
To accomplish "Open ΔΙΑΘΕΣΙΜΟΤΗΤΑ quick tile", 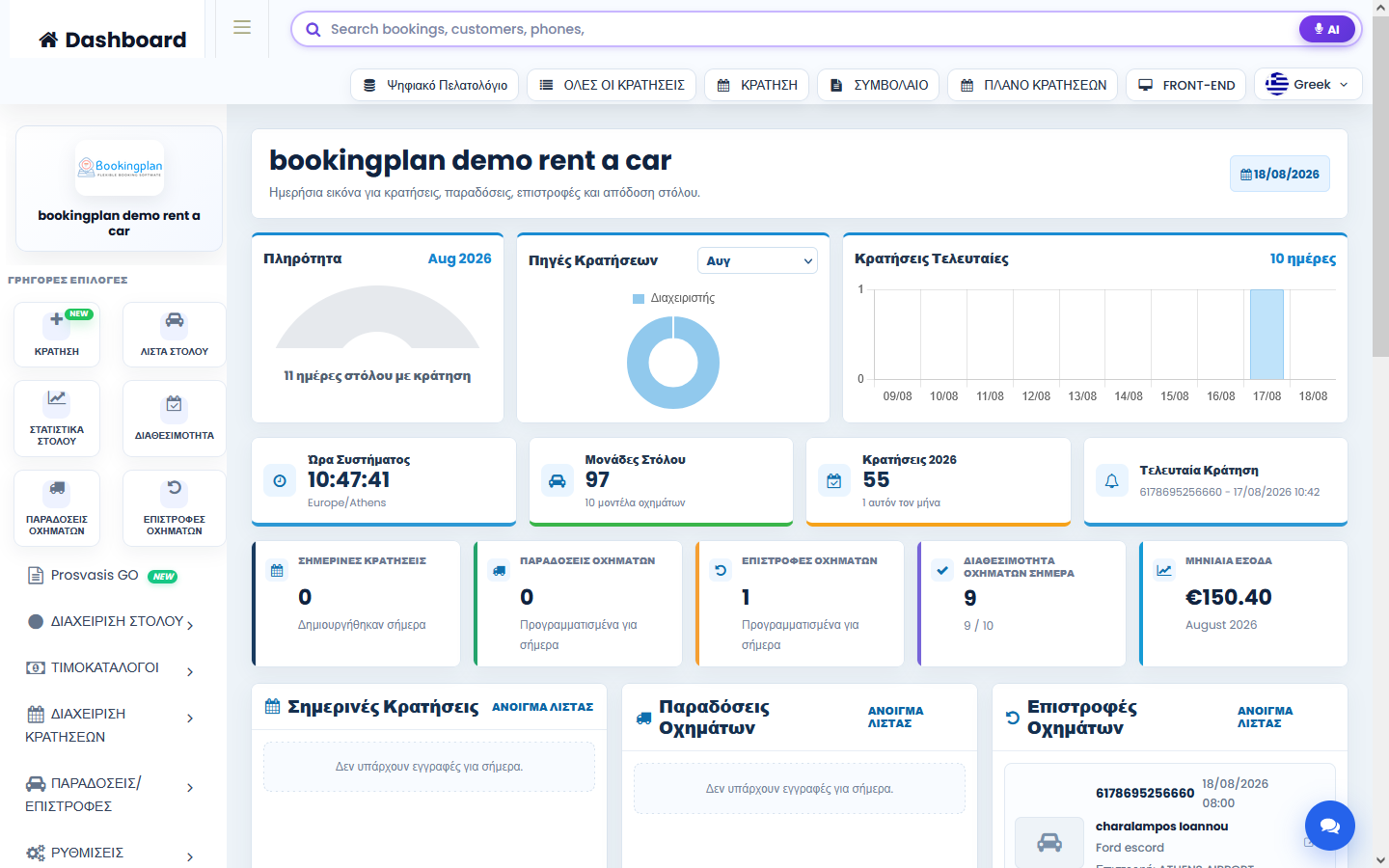I will pyautogui.click(x=175, y=419).
